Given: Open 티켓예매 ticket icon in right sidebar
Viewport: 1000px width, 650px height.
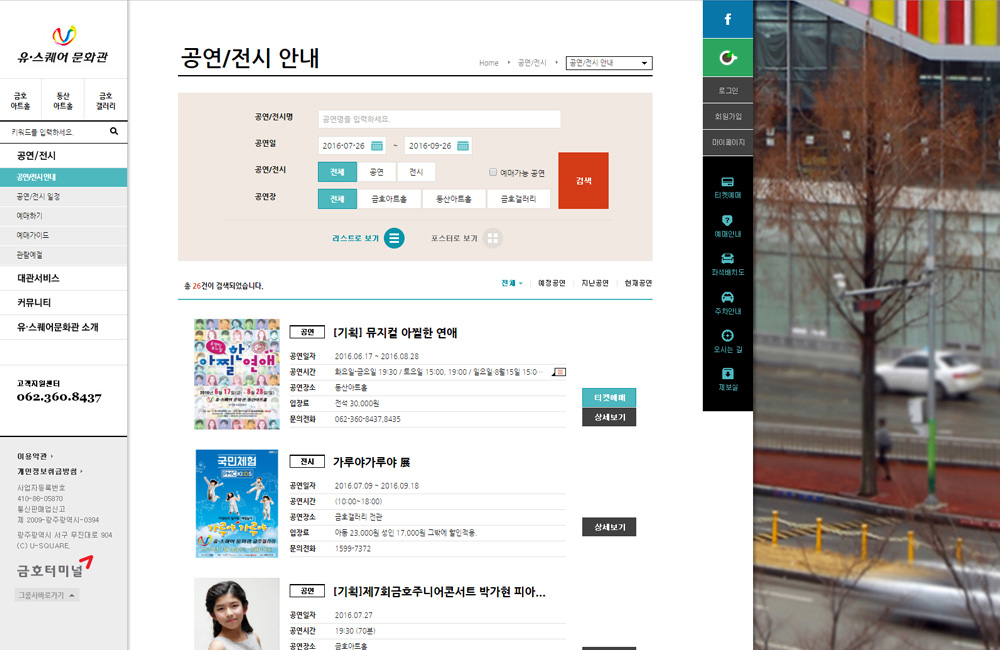Looking at the screenshot, I should (728, 188).
